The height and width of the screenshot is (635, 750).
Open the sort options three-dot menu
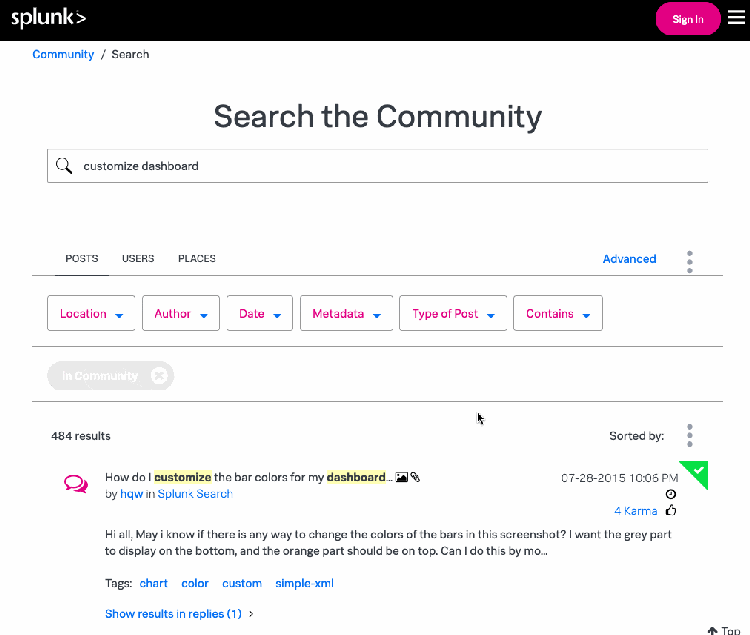(689, 436)
